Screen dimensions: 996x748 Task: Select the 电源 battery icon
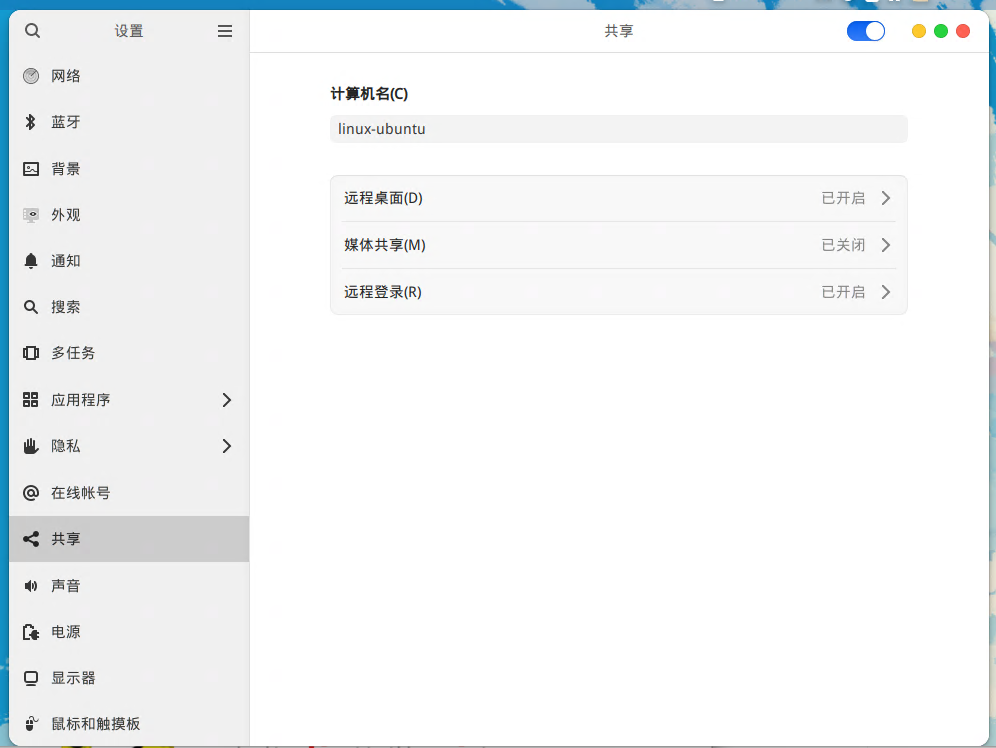pyautogui.click(x=30, y=631)
